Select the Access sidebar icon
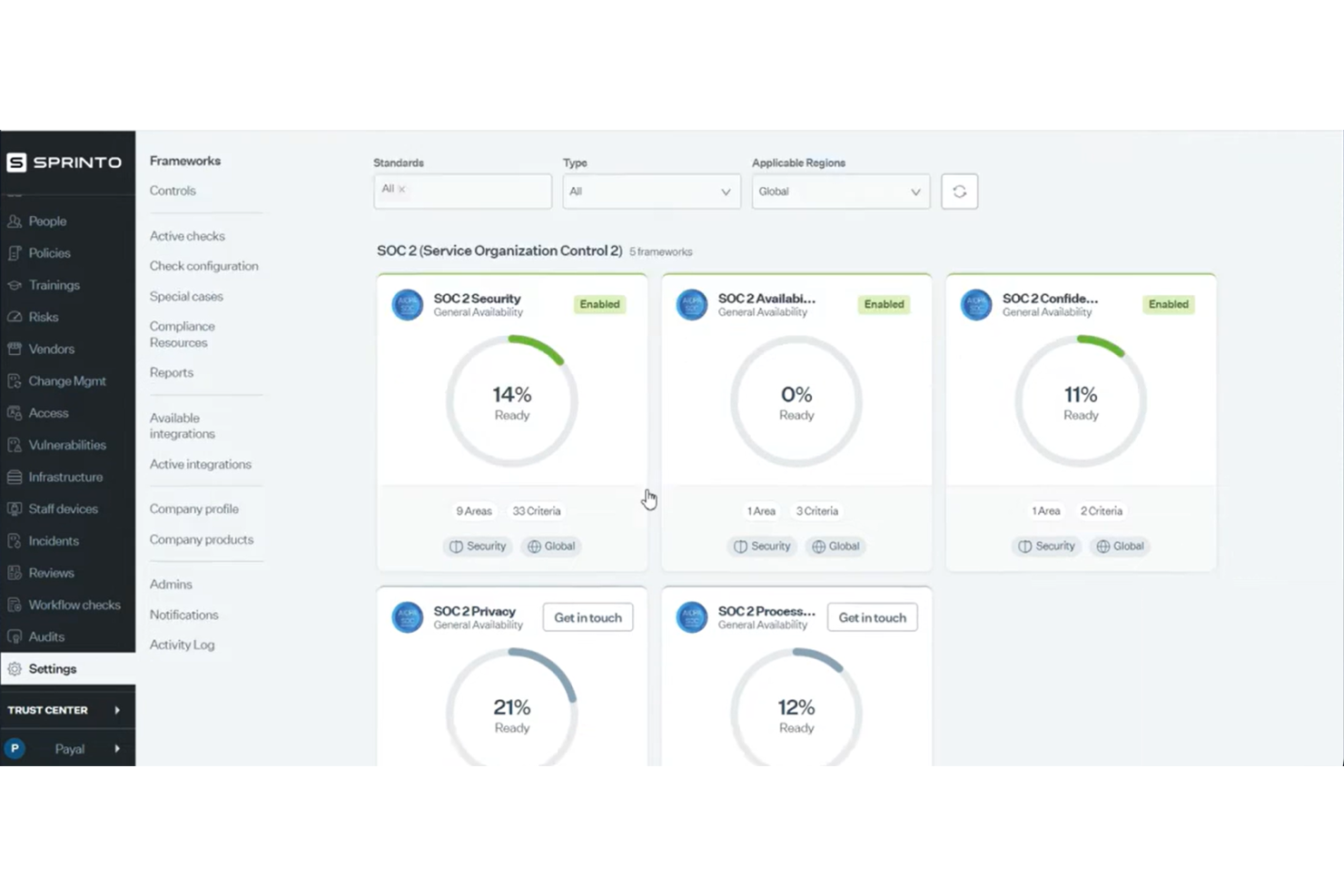The height and width of the screenshot is (896, 1344). point(15,413)
